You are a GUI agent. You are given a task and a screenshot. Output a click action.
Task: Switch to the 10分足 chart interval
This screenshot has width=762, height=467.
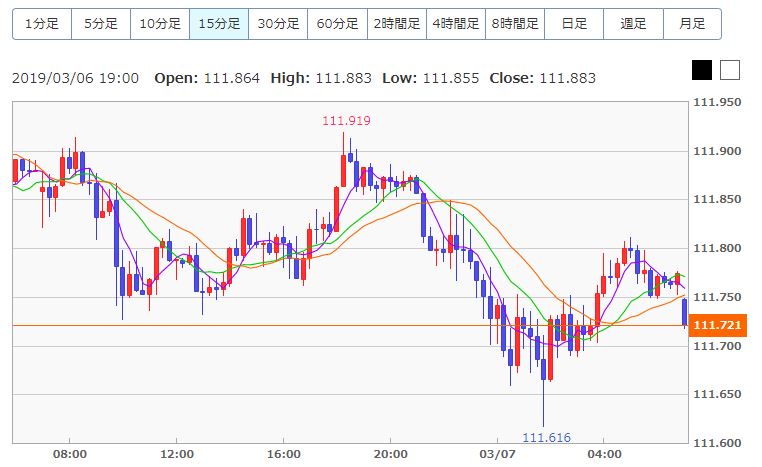(x=160, y=23)
